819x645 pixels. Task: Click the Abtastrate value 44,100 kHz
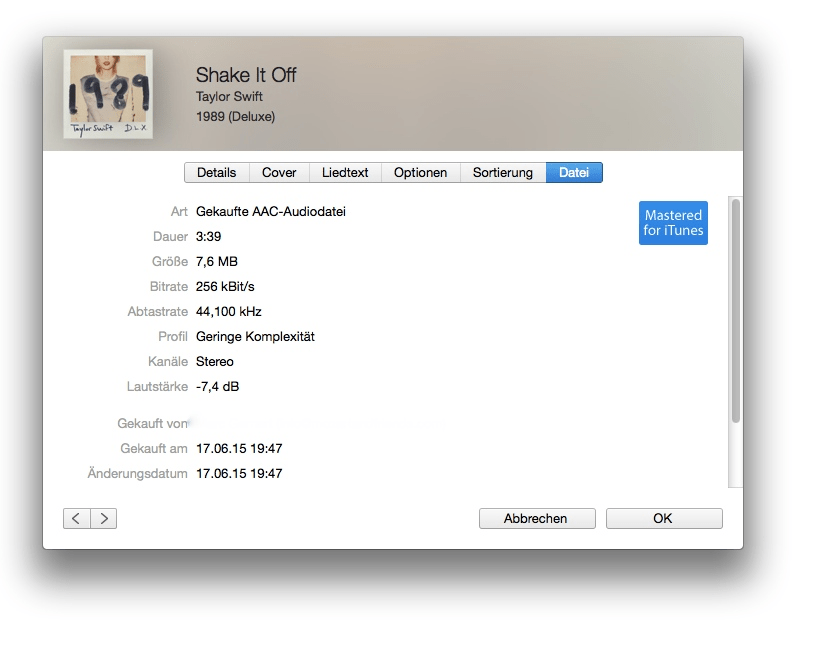click(x=229, y=312)
